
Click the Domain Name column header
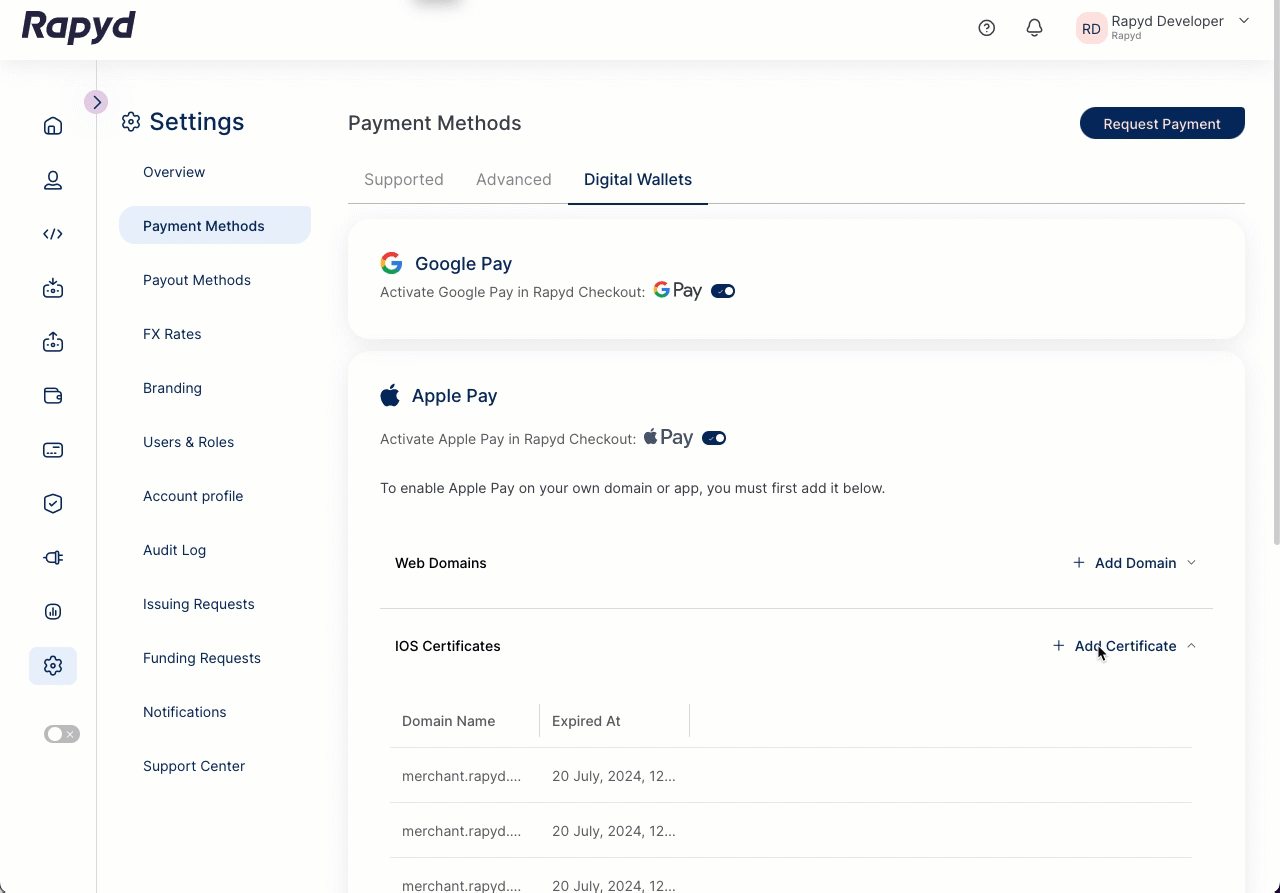click(x=448, y=721)
